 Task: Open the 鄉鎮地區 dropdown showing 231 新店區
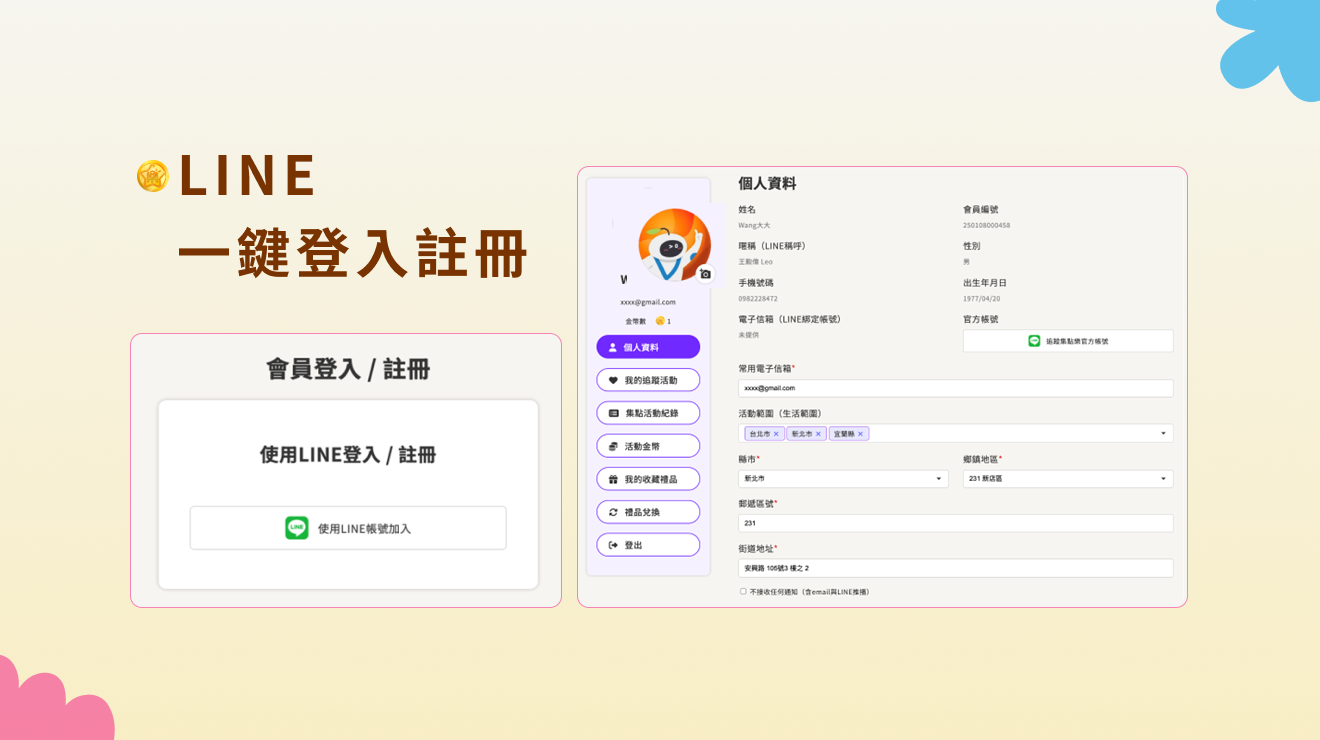pyautogui.click(x=1068, y=479)
